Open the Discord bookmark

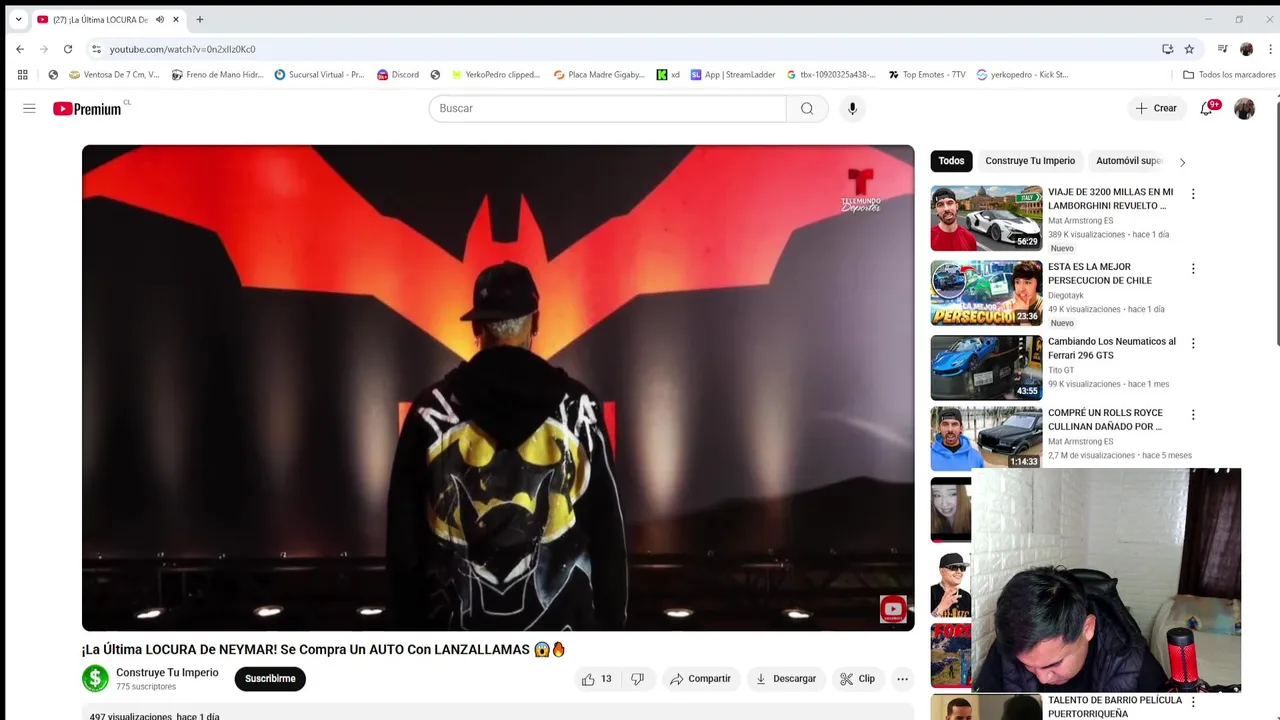point(398,74)
